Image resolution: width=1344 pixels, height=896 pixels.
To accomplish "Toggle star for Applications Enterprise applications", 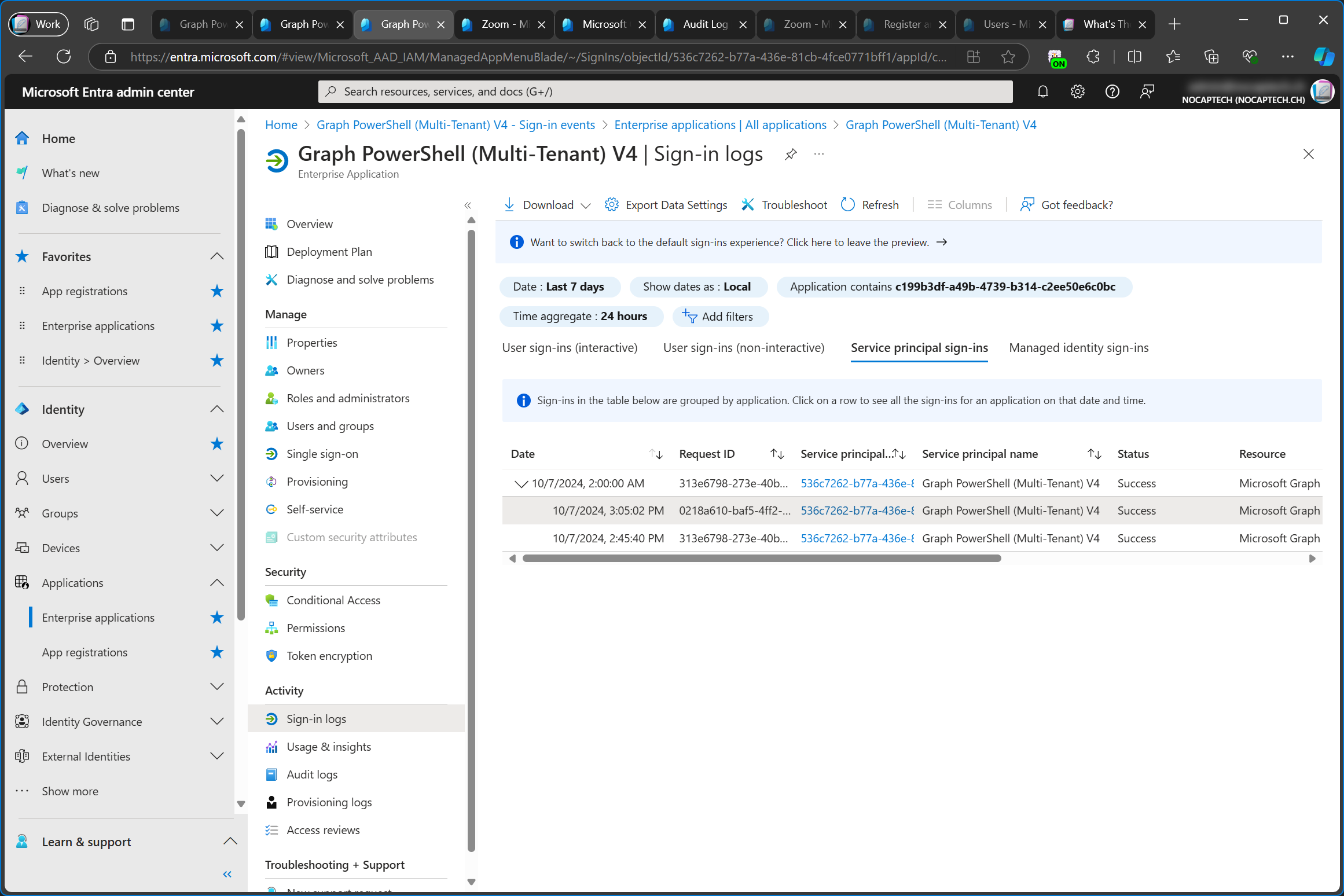I will (x=217, y=618).
